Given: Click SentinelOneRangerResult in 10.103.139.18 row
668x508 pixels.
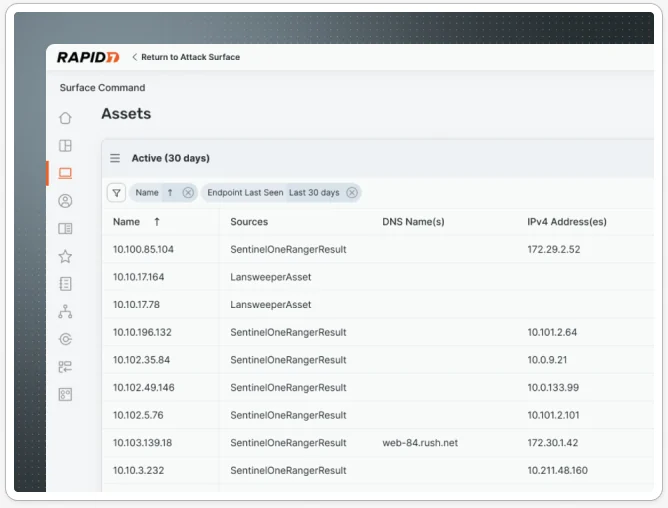Looking at the screenshot, I should pos(288,443).
